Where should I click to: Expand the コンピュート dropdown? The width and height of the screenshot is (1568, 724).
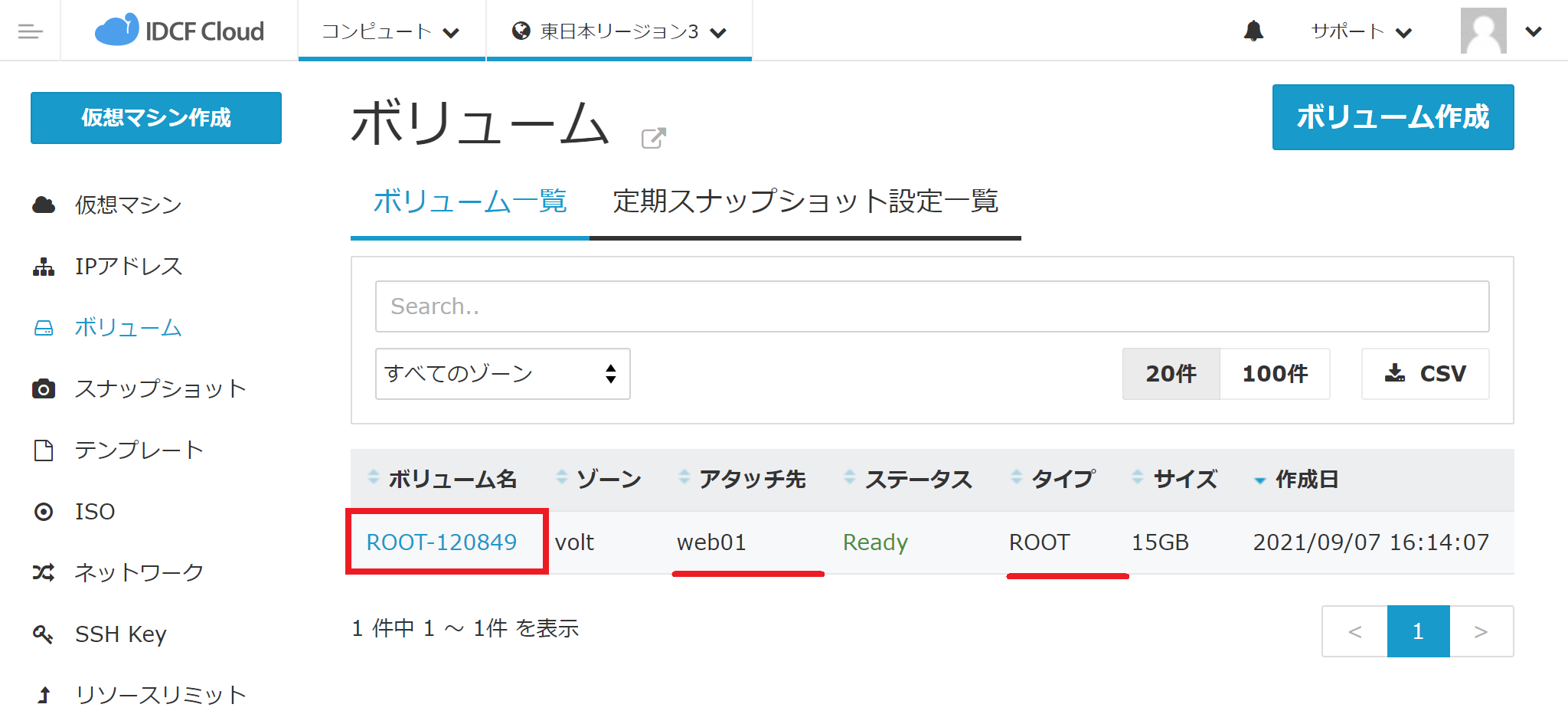(x=390, y=31)
